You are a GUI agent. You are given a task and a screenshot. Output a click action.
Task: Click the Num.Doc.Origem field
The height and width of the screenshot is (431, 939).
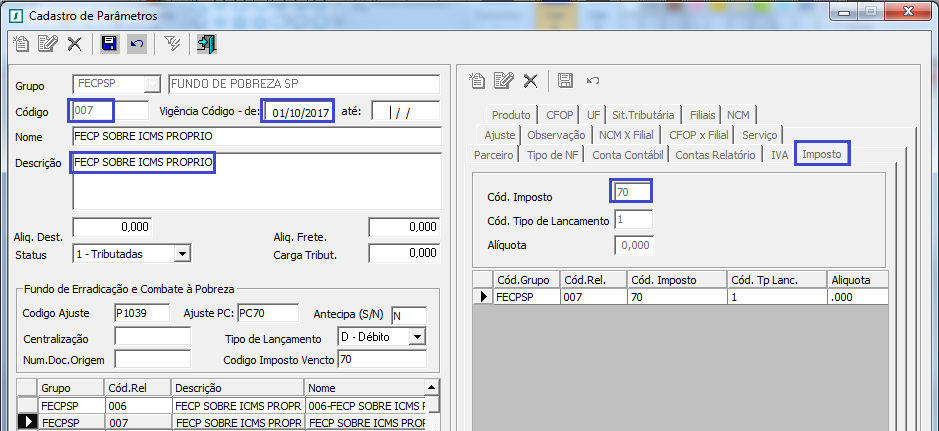152,359
